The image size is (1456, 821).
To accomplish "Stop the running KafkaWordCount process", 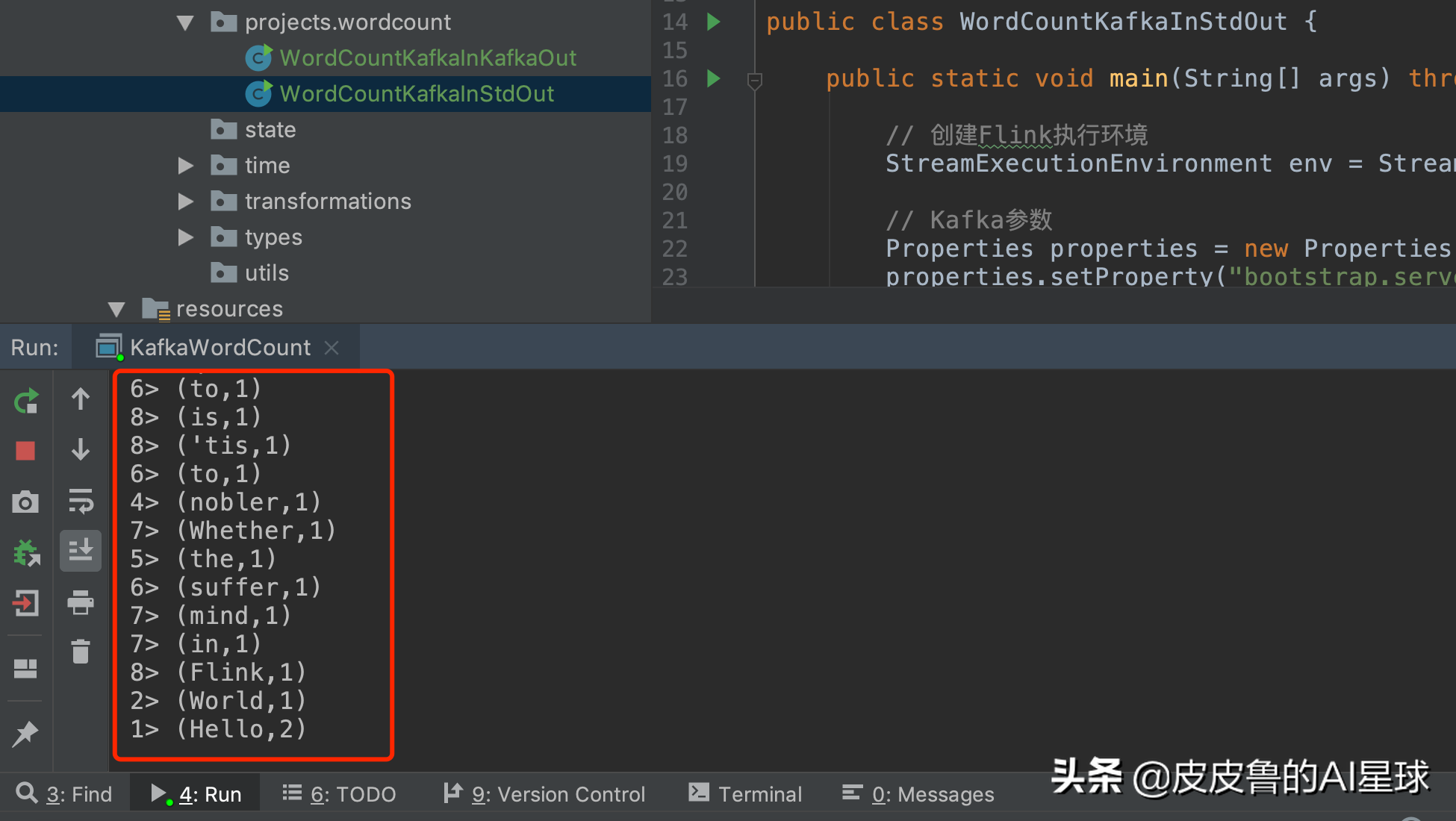I will (x=25, y=451).
